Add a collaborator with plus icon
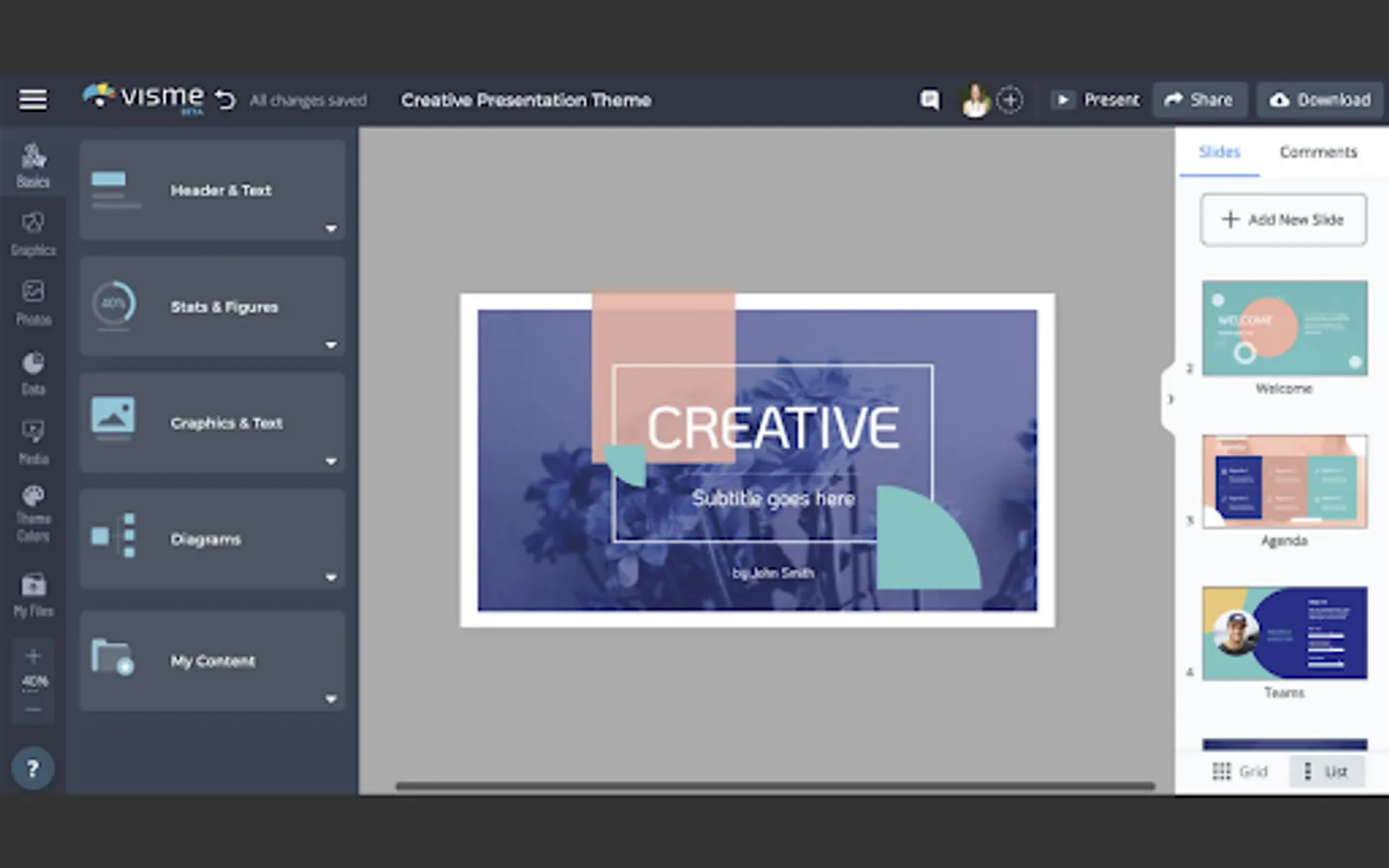 1009,99
